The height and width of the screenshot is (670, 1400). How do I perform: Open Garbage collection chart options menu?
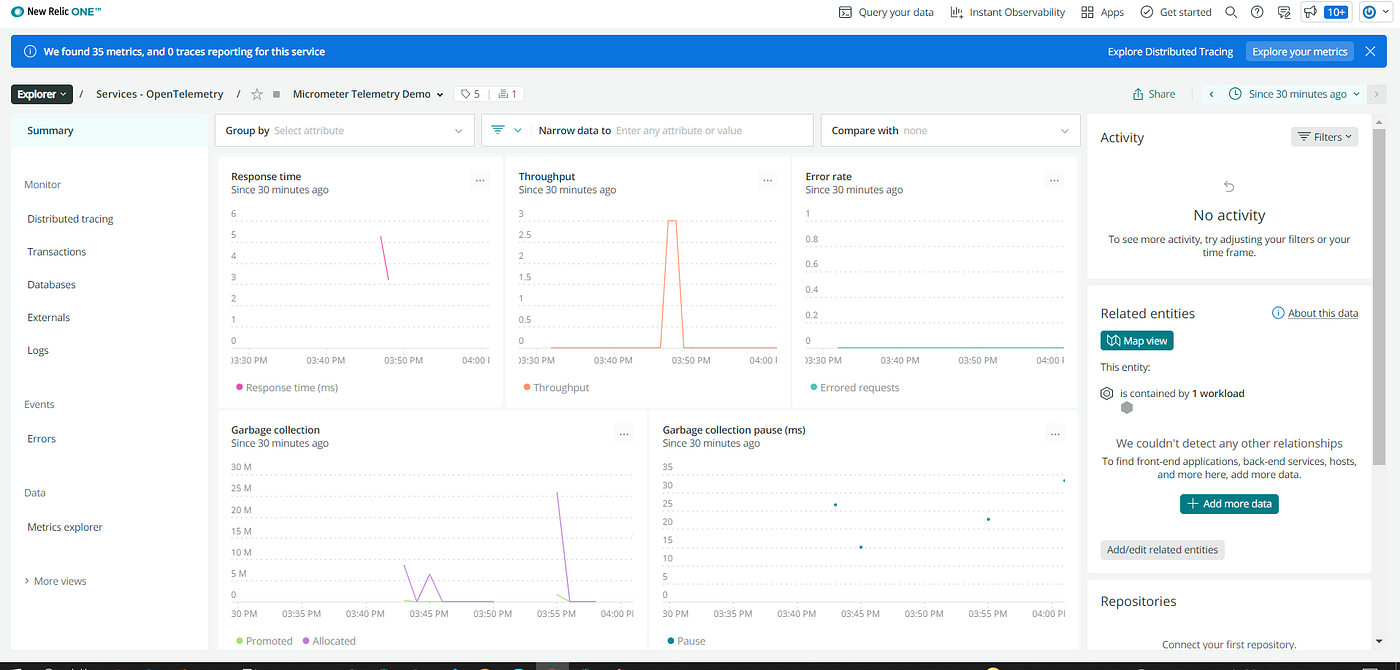[624, 434]
